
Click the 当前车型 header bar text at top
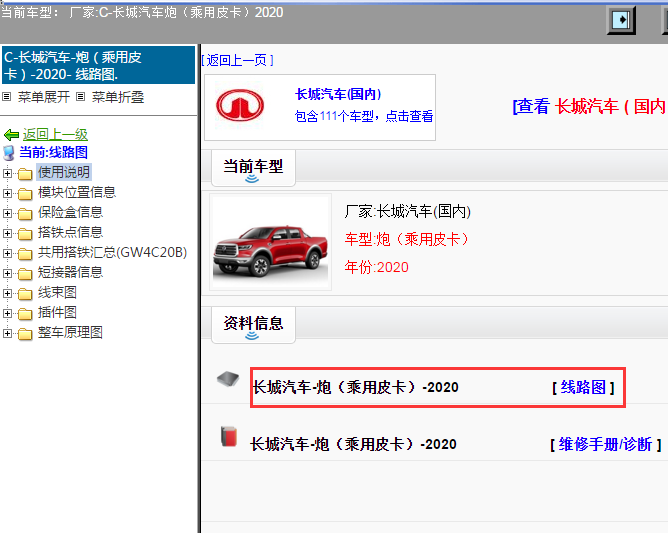pyautogui.click(x=142, y=12)
